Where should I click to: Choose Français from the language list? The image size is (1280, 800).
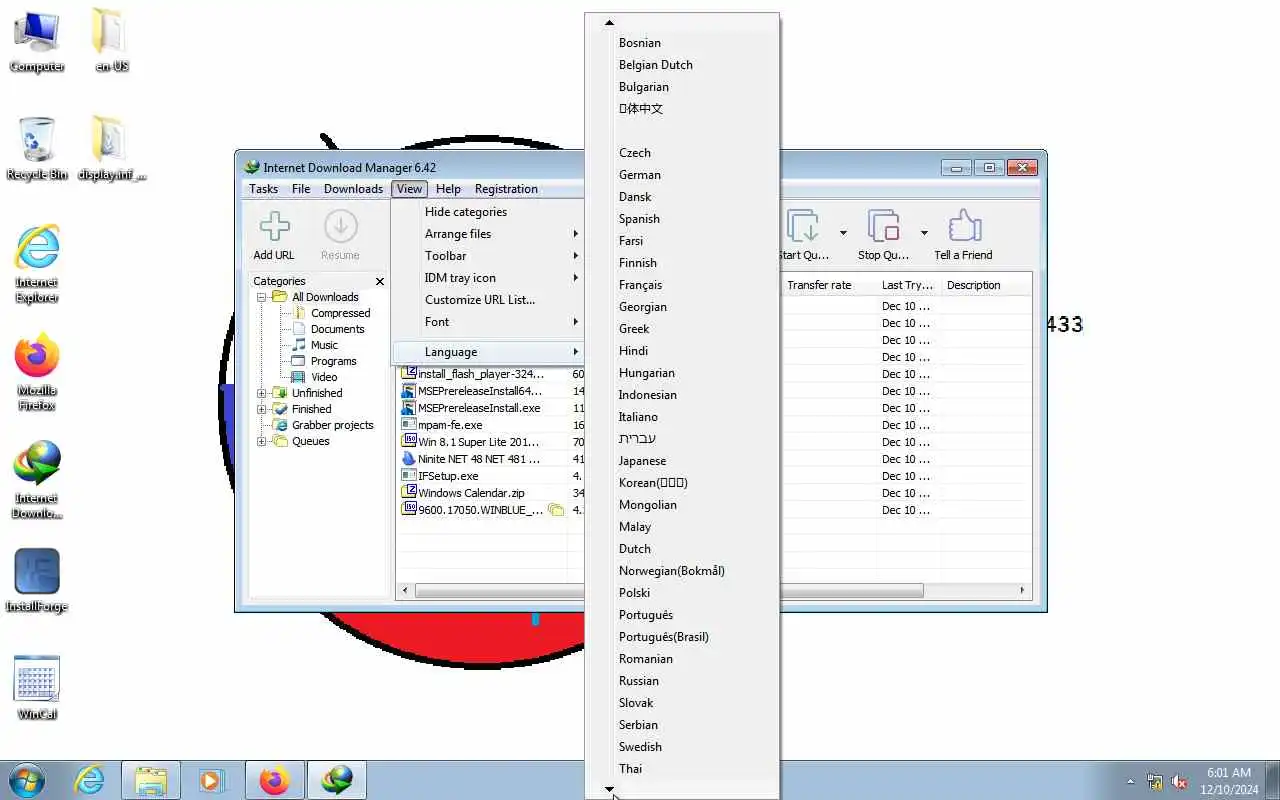pos(682,285)
